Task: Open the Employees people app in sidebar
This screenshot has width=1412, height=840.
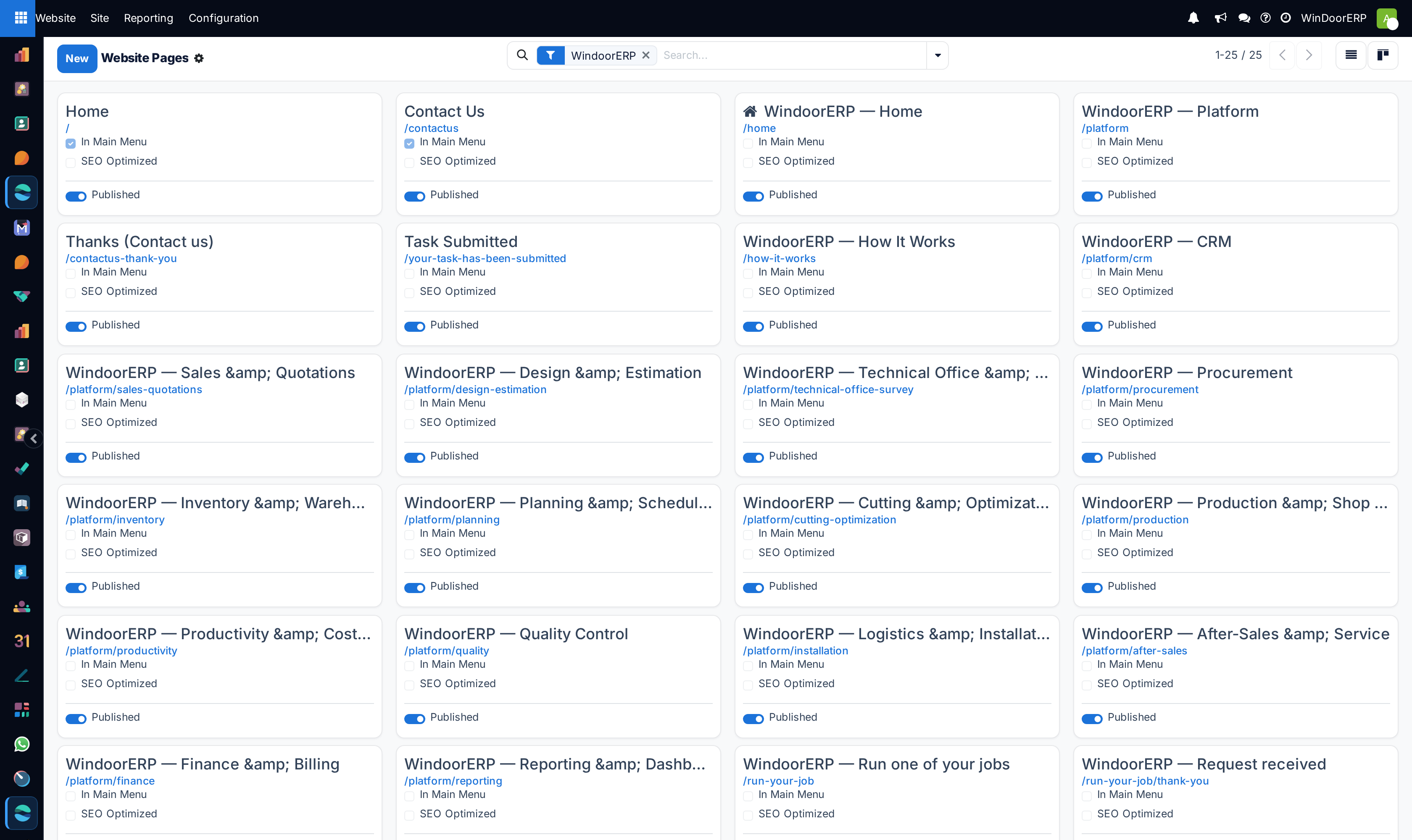Action: pyautogui.click(x=21, y=607)
